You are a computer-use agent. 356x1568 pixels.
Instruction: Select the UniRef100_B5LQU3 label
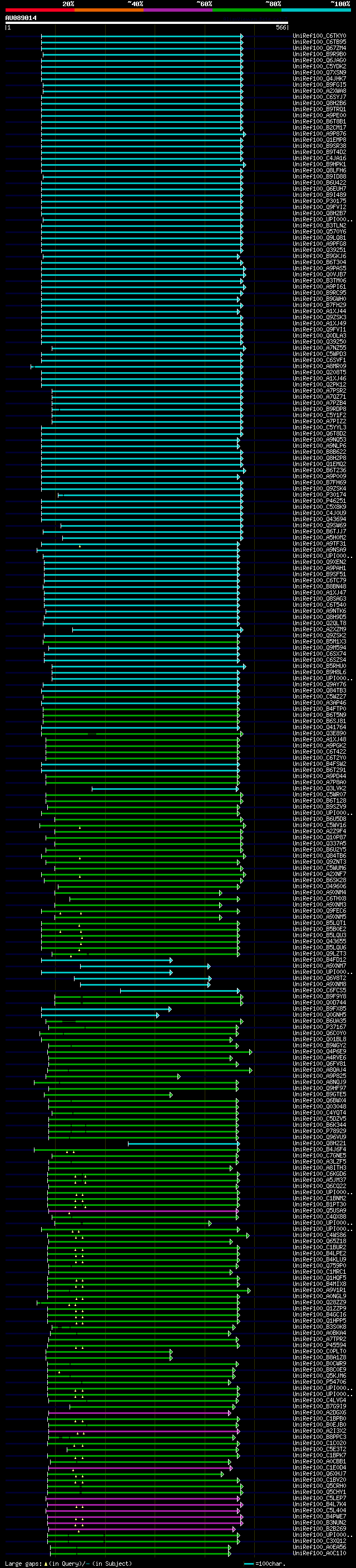[319, 935]
